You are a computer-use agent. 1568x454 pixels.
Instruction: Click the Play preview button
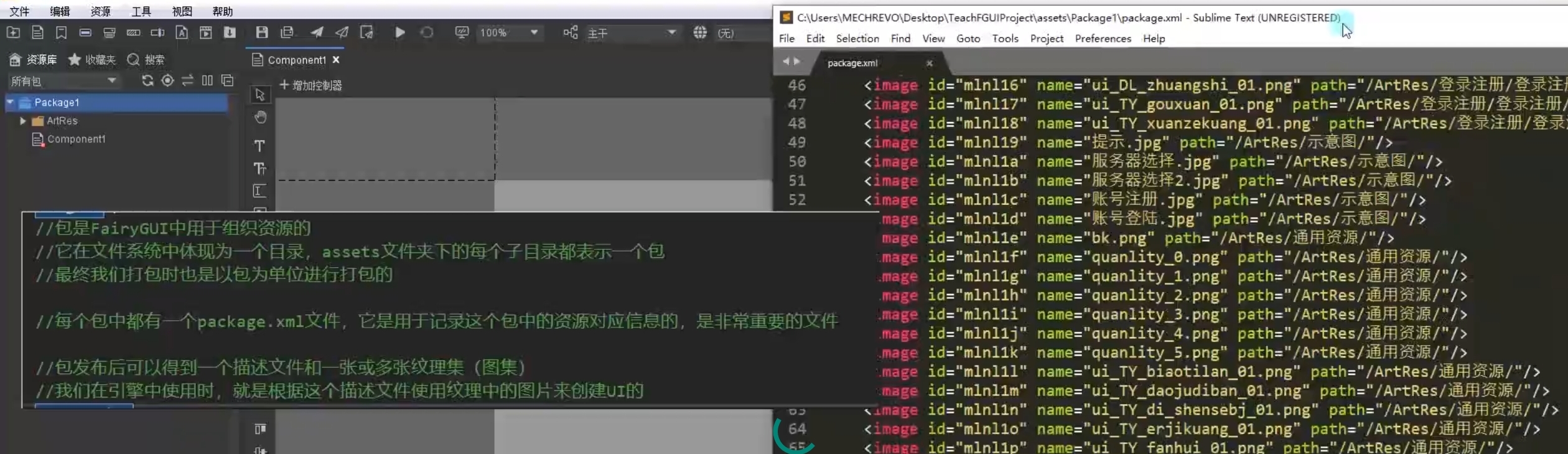pos(399,32)
